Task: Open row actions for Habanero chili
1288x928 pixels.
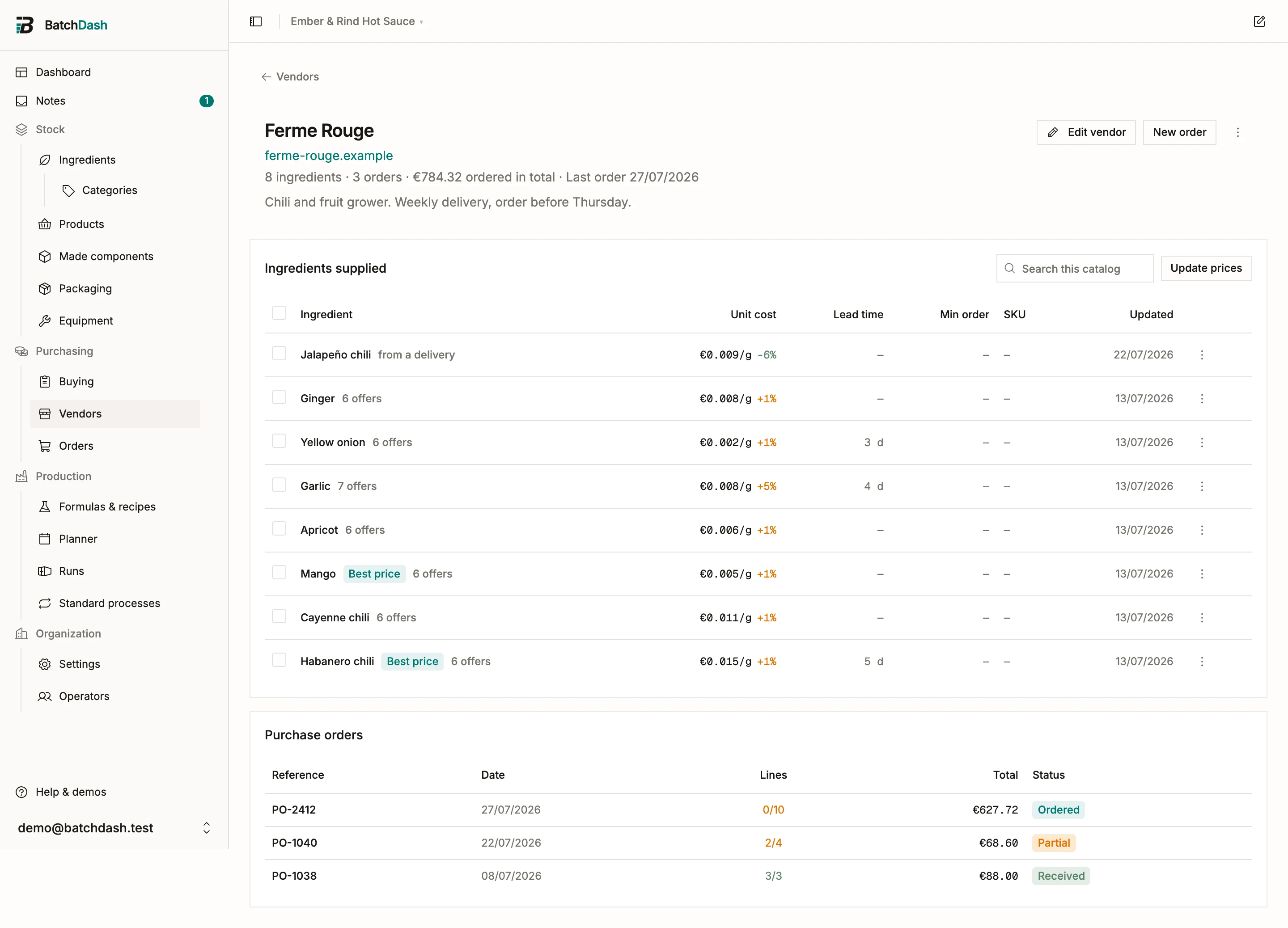Action: coord(1202,661)
